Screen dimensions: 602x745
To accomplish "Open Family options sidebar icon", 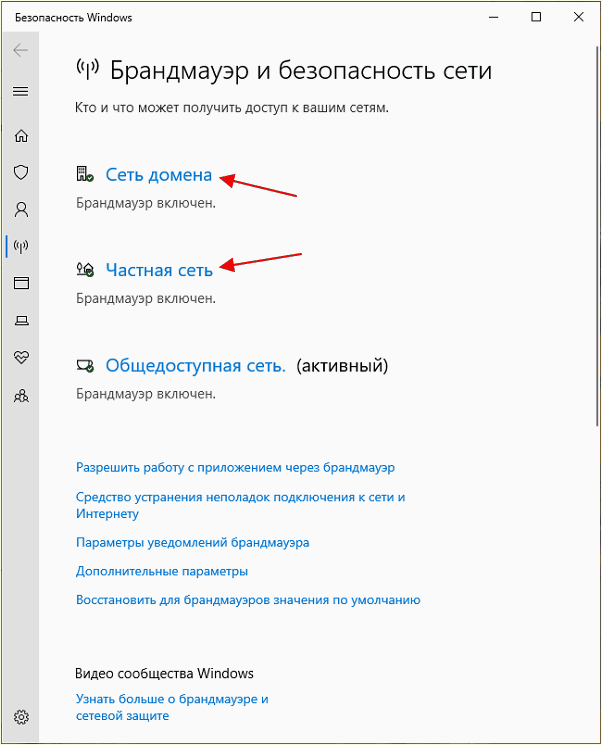I will (21, 395).
